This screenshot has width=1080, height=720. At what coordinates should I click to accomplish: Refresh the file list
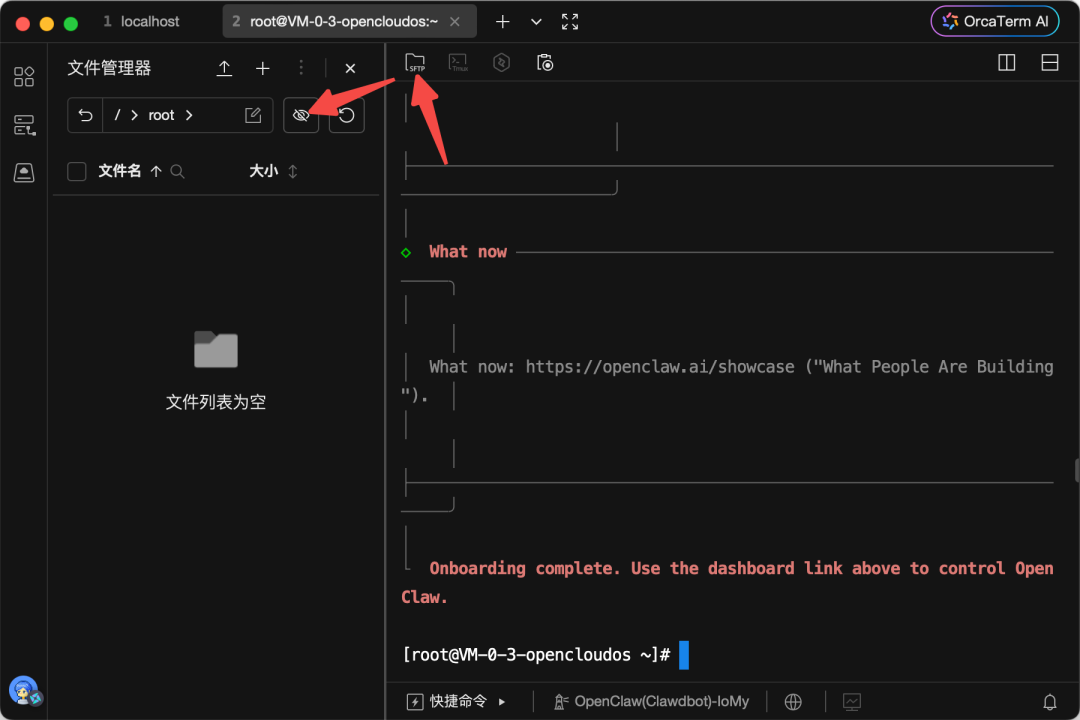[346, 115]
